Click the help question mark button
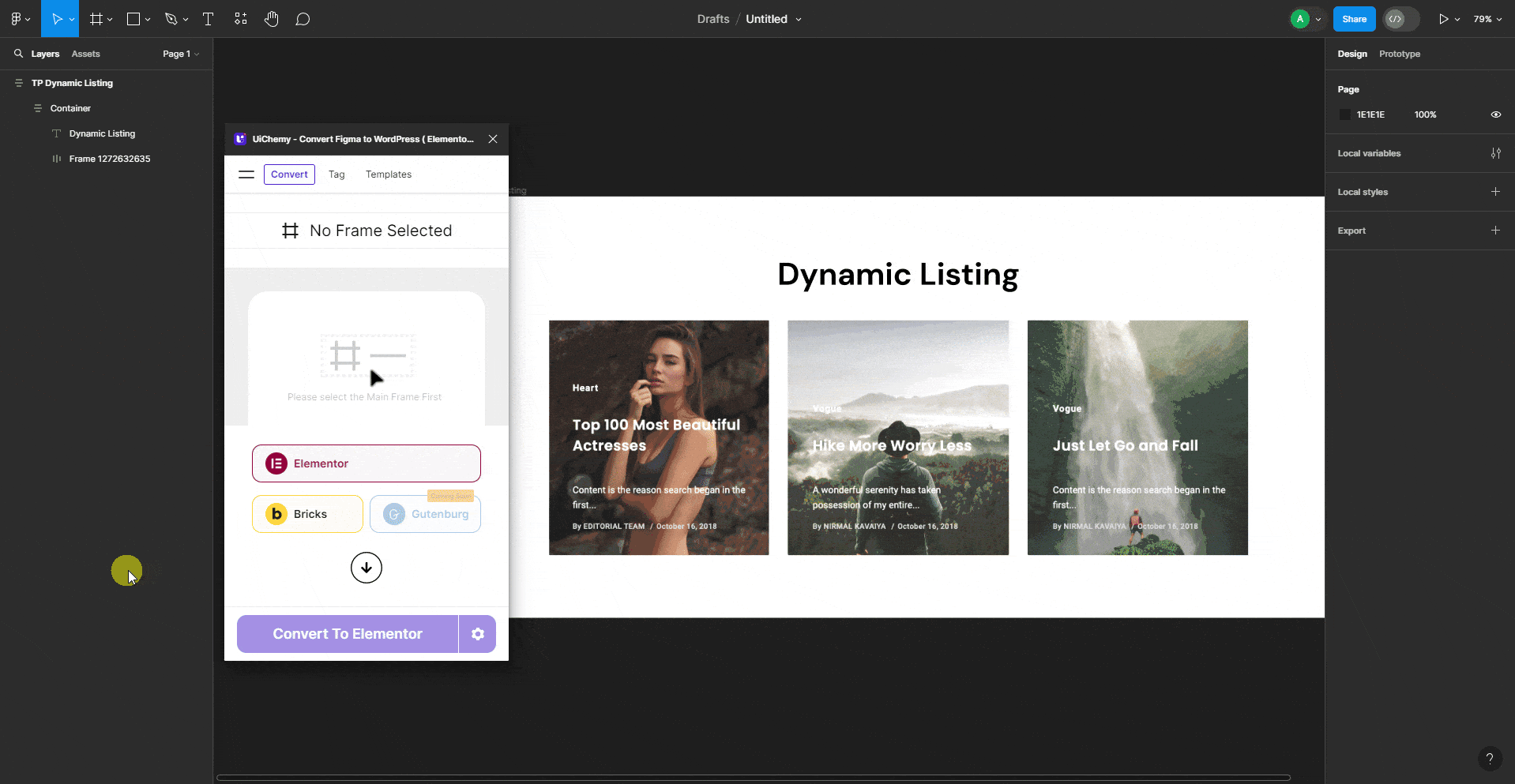Viewport: 1515px width, 784px height. pos(1490,758)
